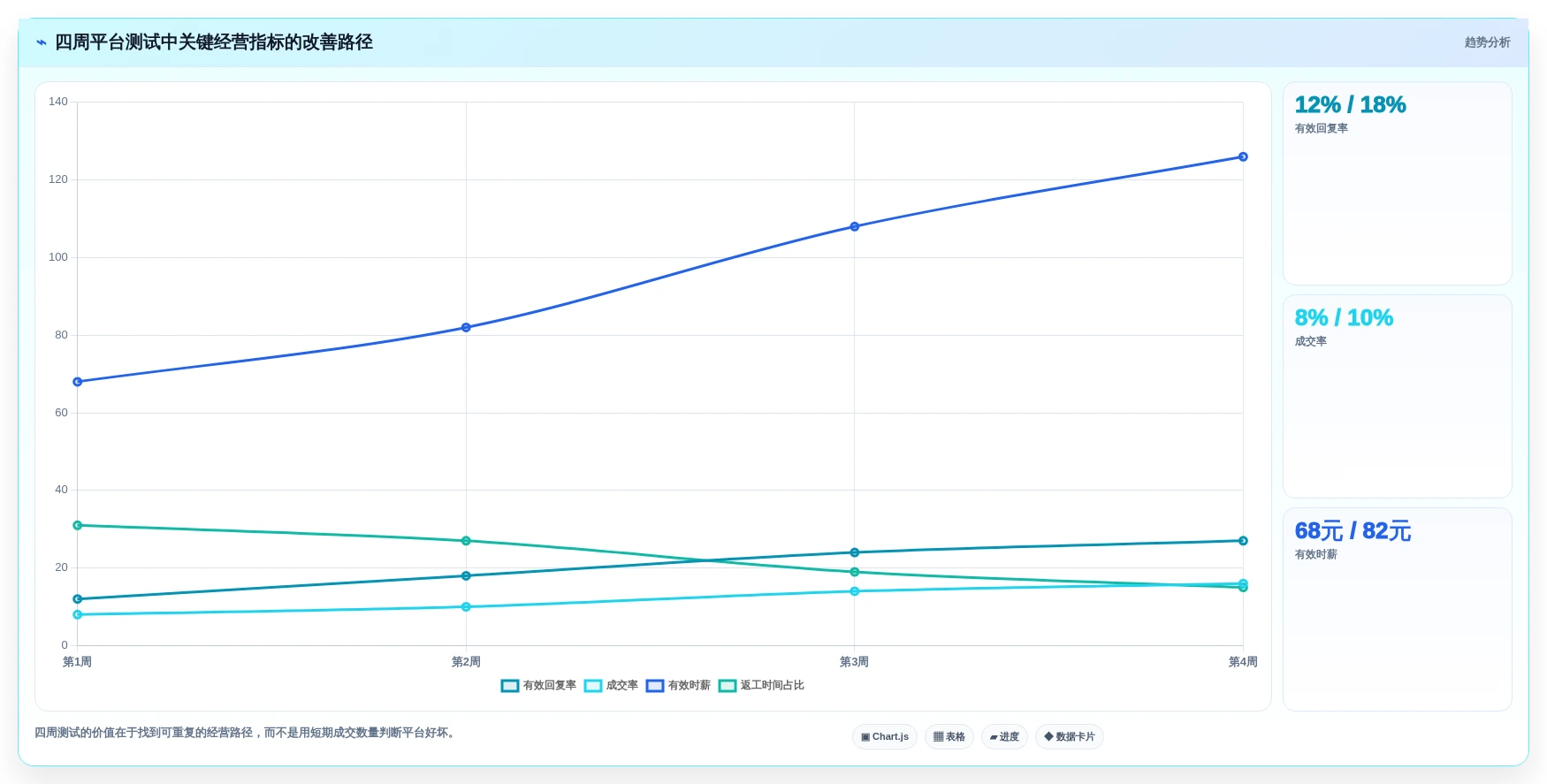The image size is (1547, 784).
Task: Select the 返工时间占比 point at 第1周
Action: pyautogui.click(x=78, y=526)
